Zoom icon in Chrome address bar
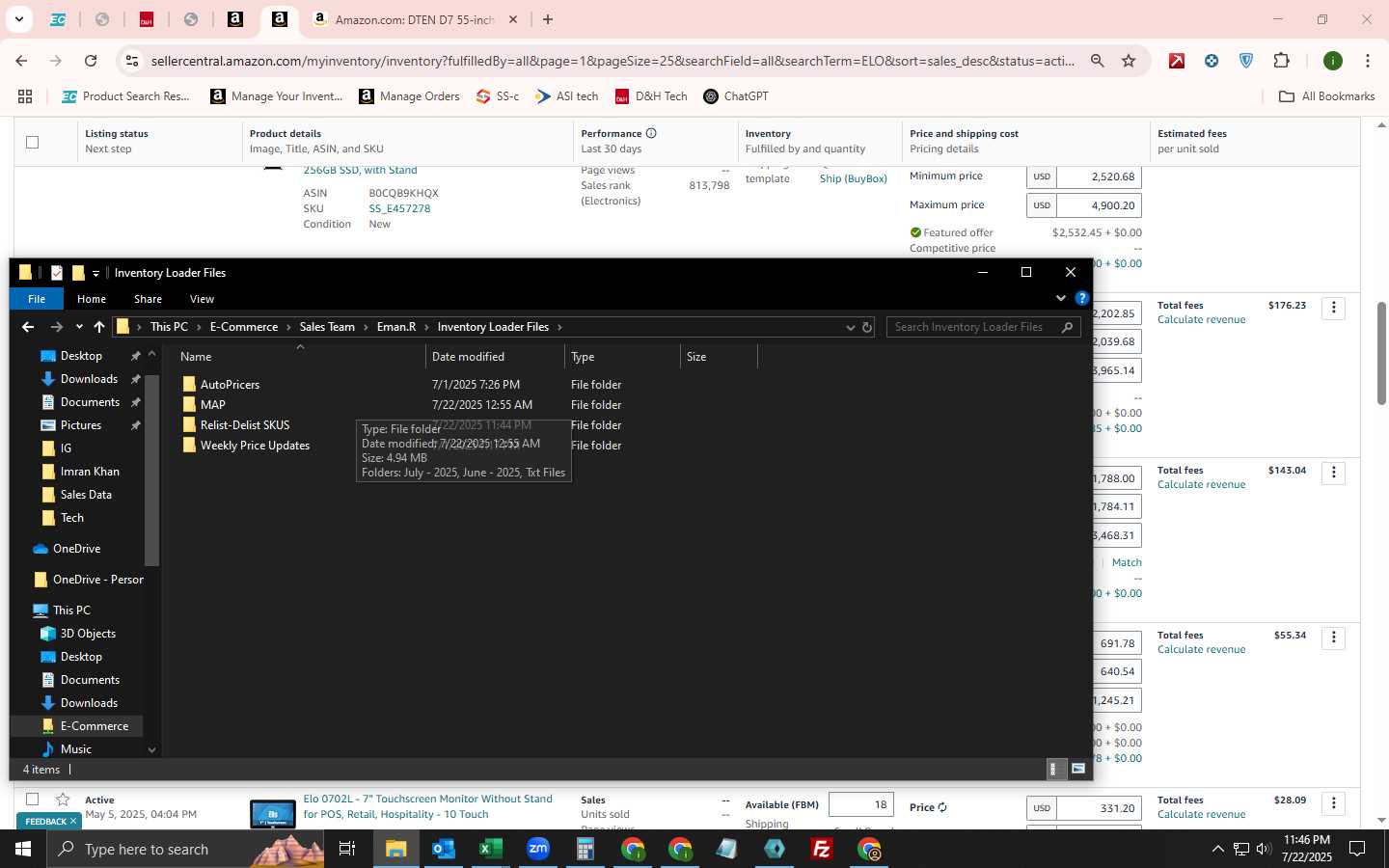 coord(1097,61)
